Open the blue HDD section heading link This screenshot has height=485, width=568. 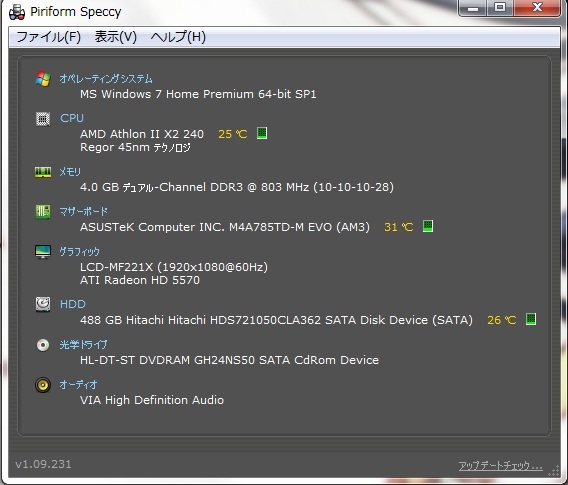[72, 304]
